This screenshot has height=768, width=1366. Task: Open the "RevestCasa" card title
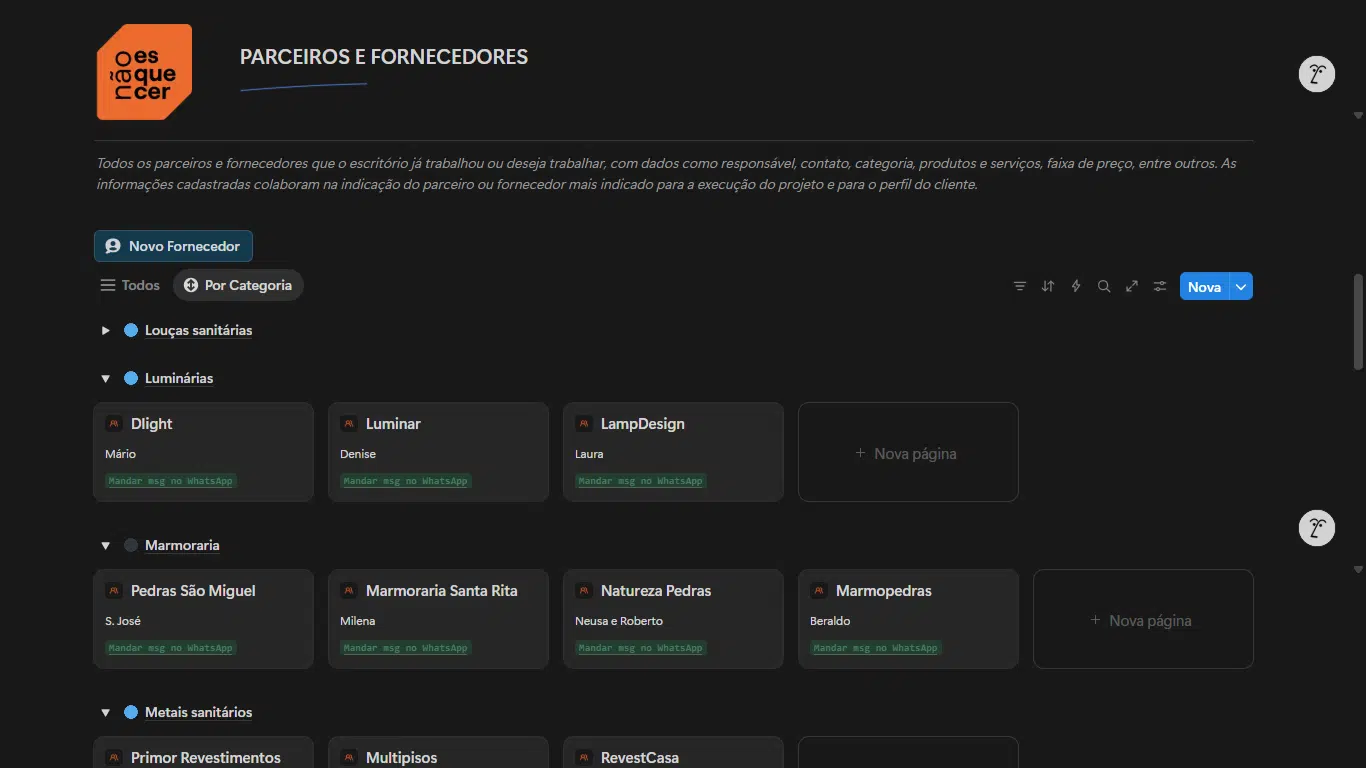click(x=640, y=758)
